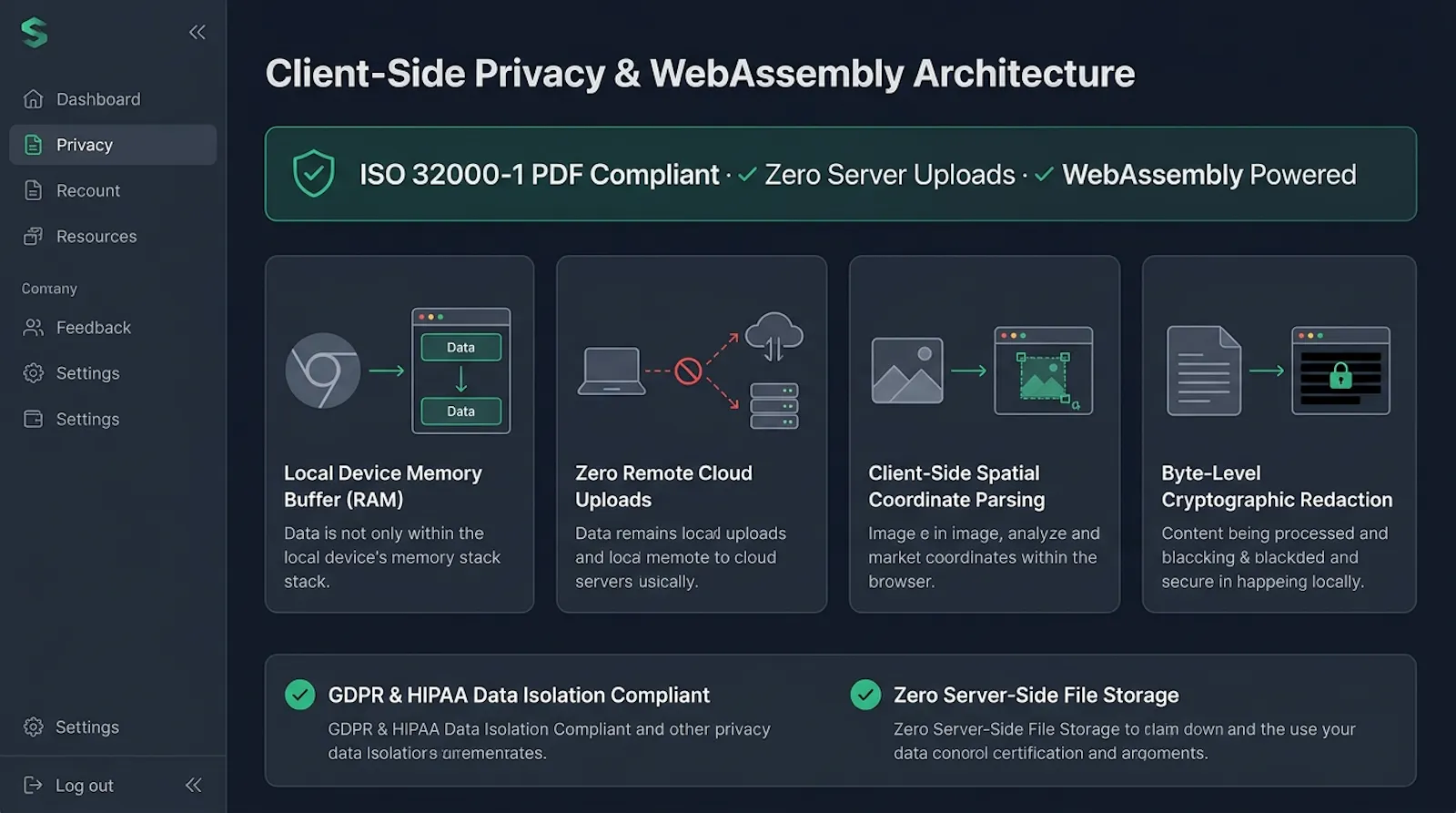
Task: Log out of the application
Action: (69, 785)
